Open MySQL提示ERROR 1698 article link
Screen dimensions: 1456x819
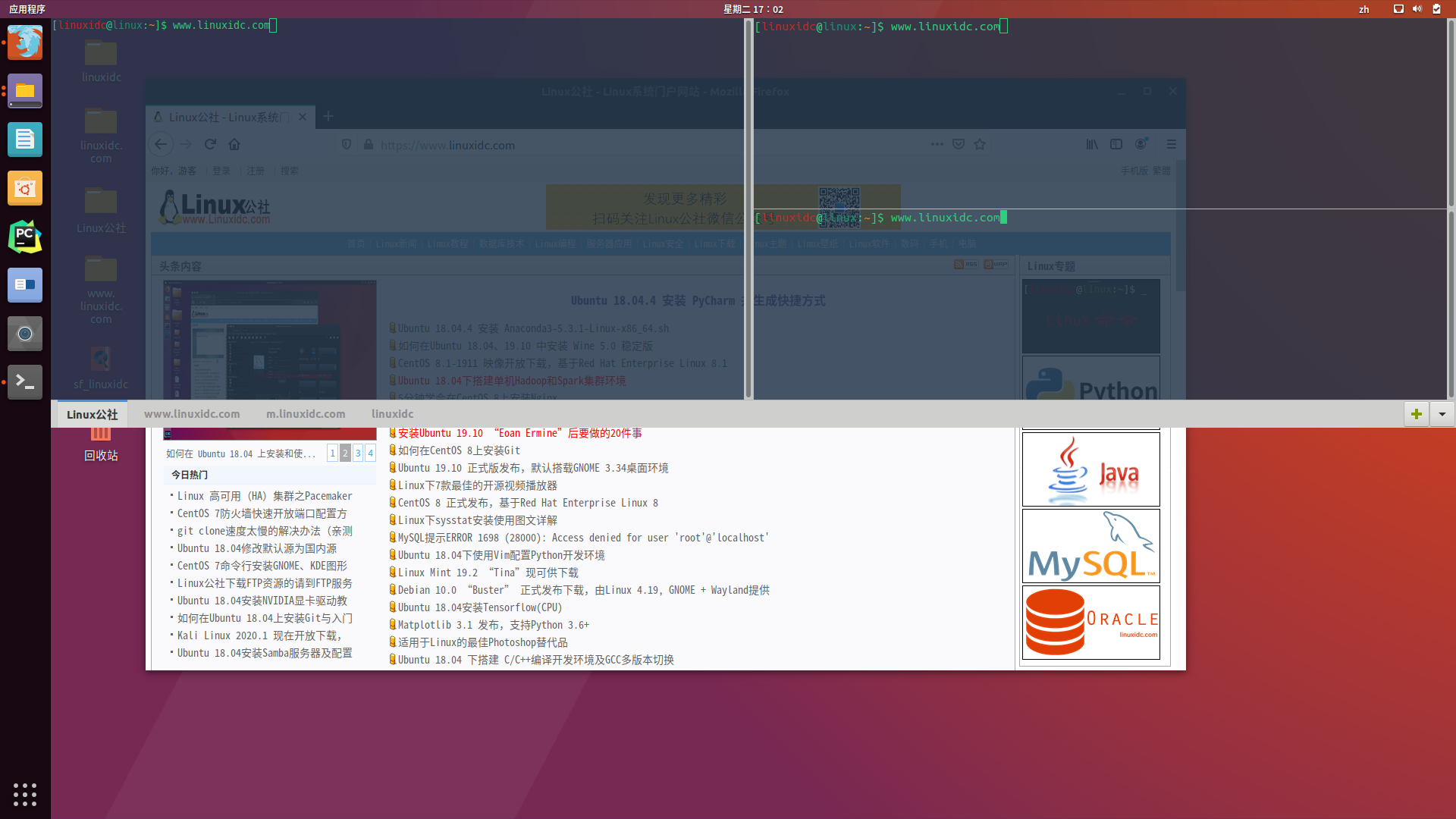pyautogui.click(x=583, y=538)
